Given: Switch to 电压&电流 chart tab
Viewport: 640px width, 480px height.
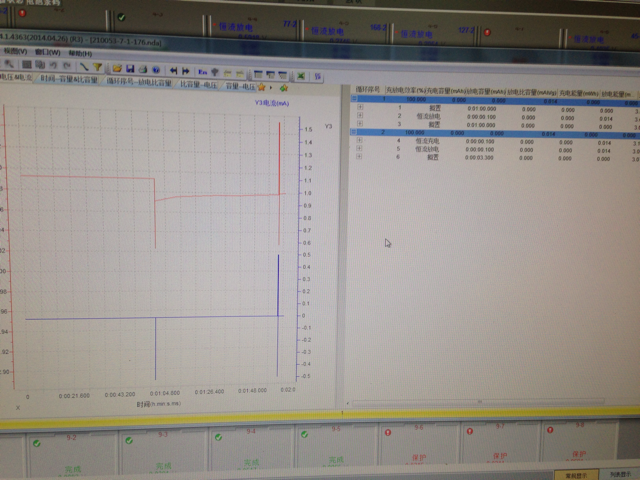Looking at the screenshot, I should pyautogui.click(x=16, y=77).
